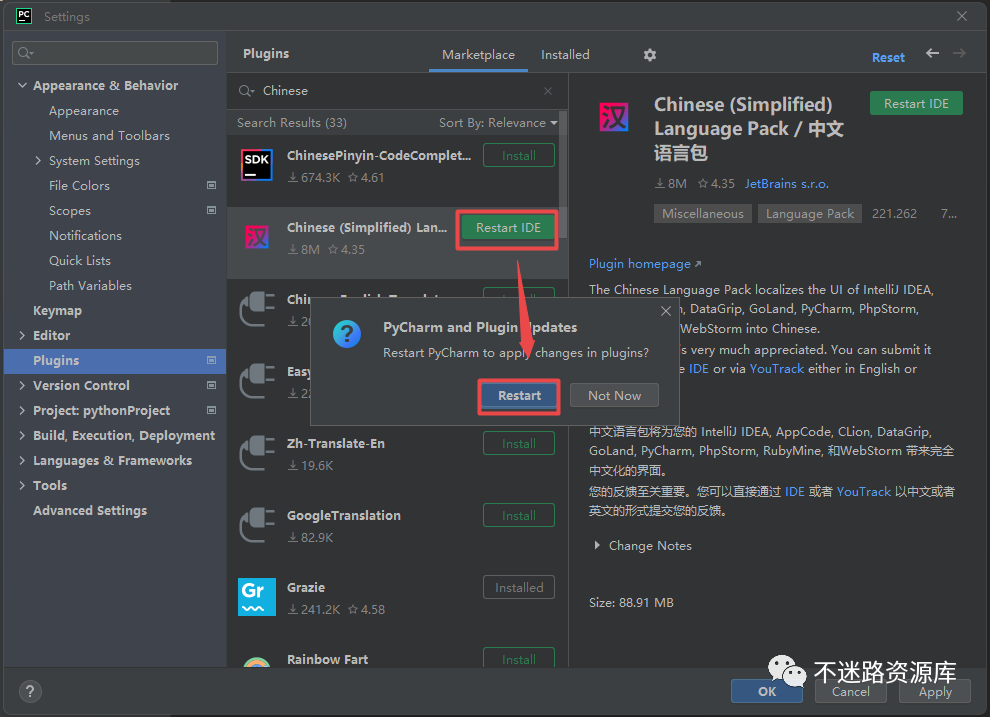The width and height of the screenshot is (990, 717).
Task: Expand the Editor settings category
Action: pos(23,336)
